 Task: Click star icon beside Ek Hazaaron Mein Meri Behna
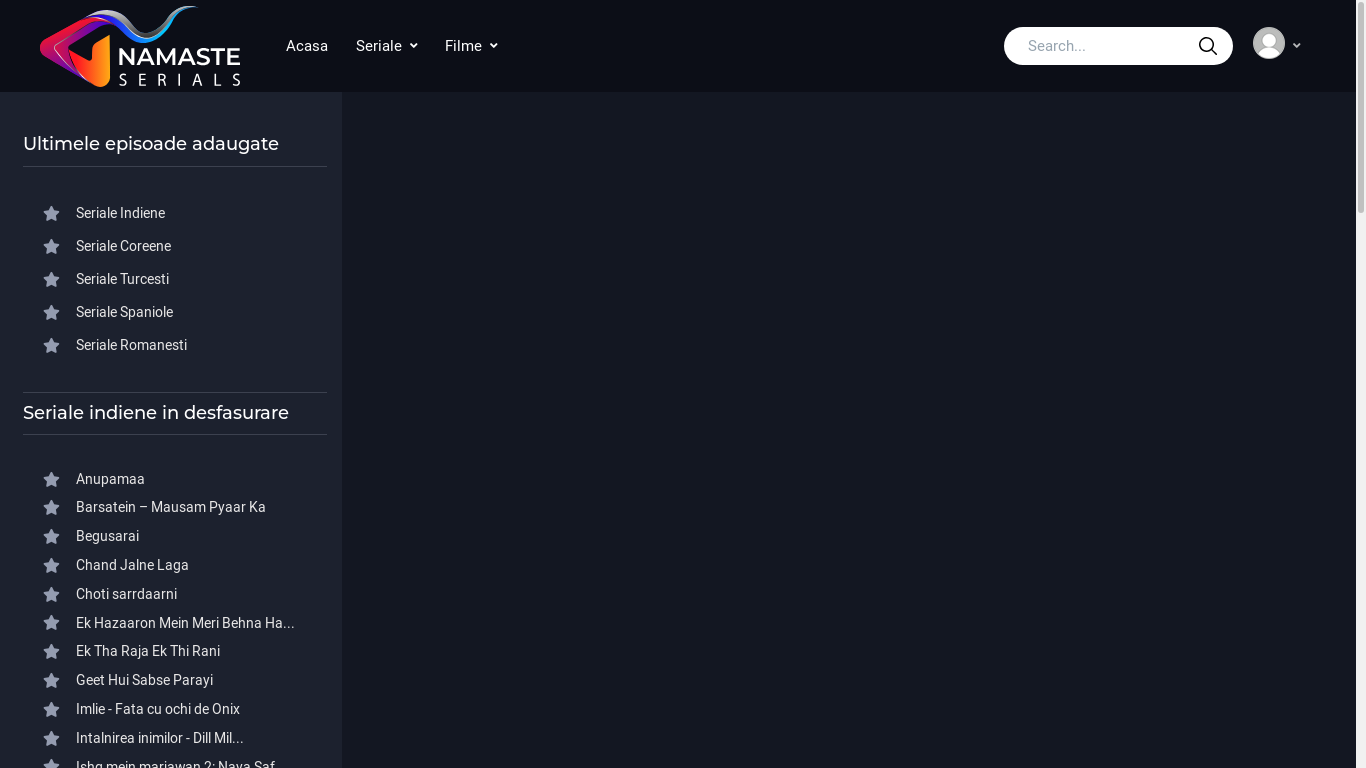(51, 622)
